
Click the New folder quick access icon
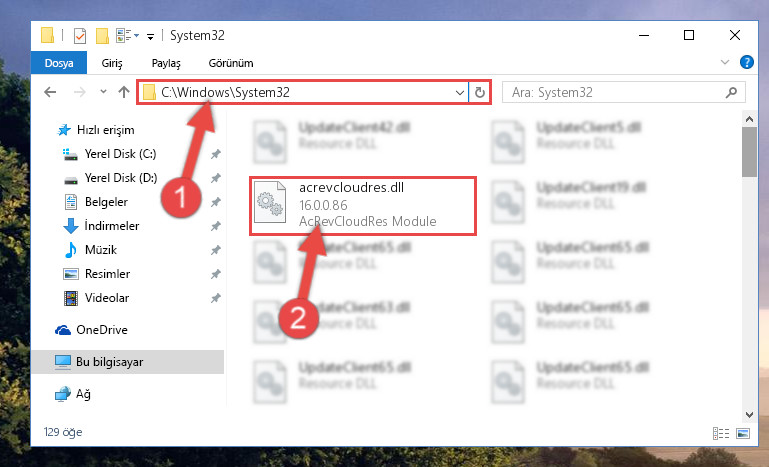pyautogui.click(x=102, y=36)
